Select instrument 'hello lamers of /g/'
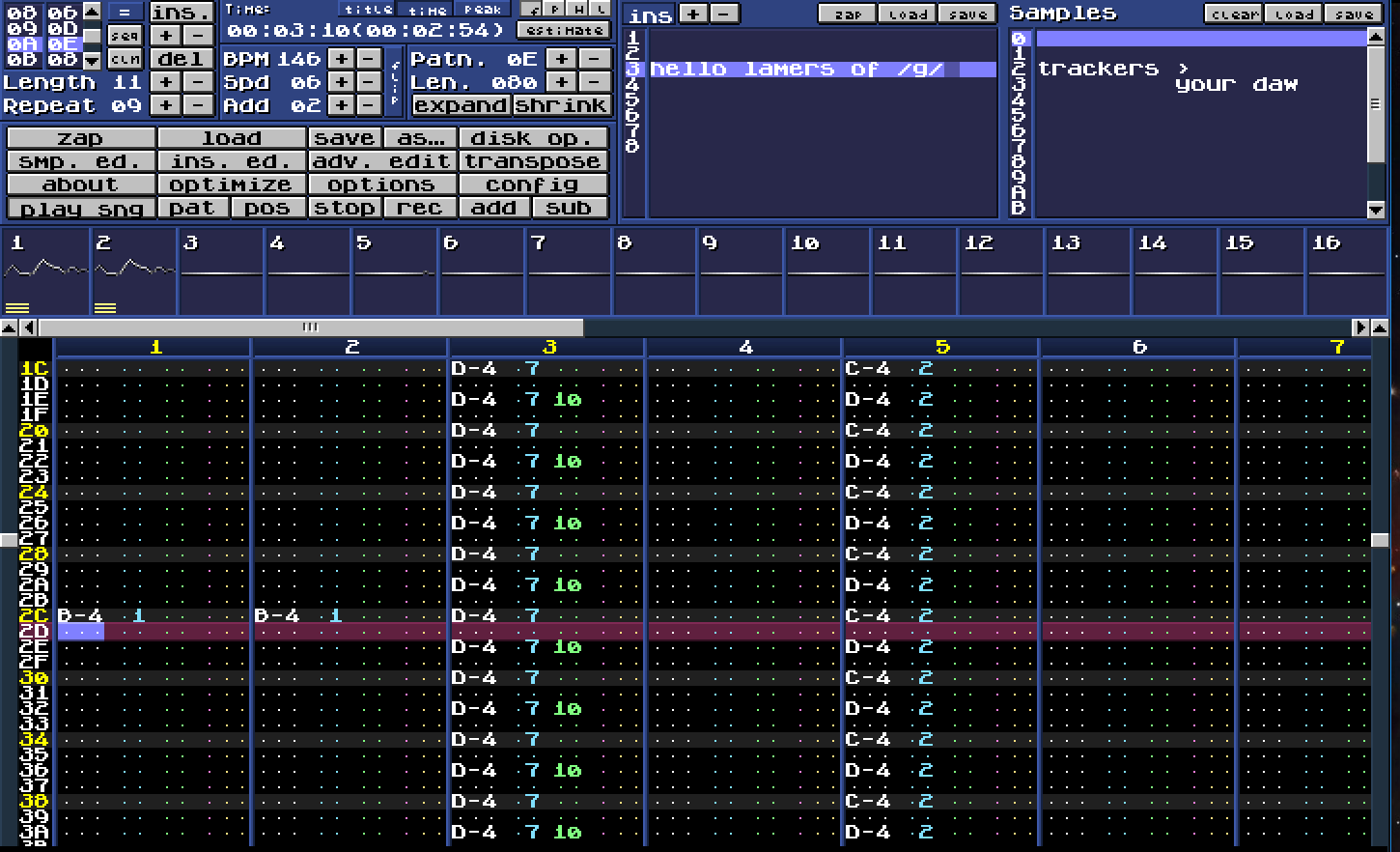This screenshot has width=1400, height=852. (x=823, y=70)
